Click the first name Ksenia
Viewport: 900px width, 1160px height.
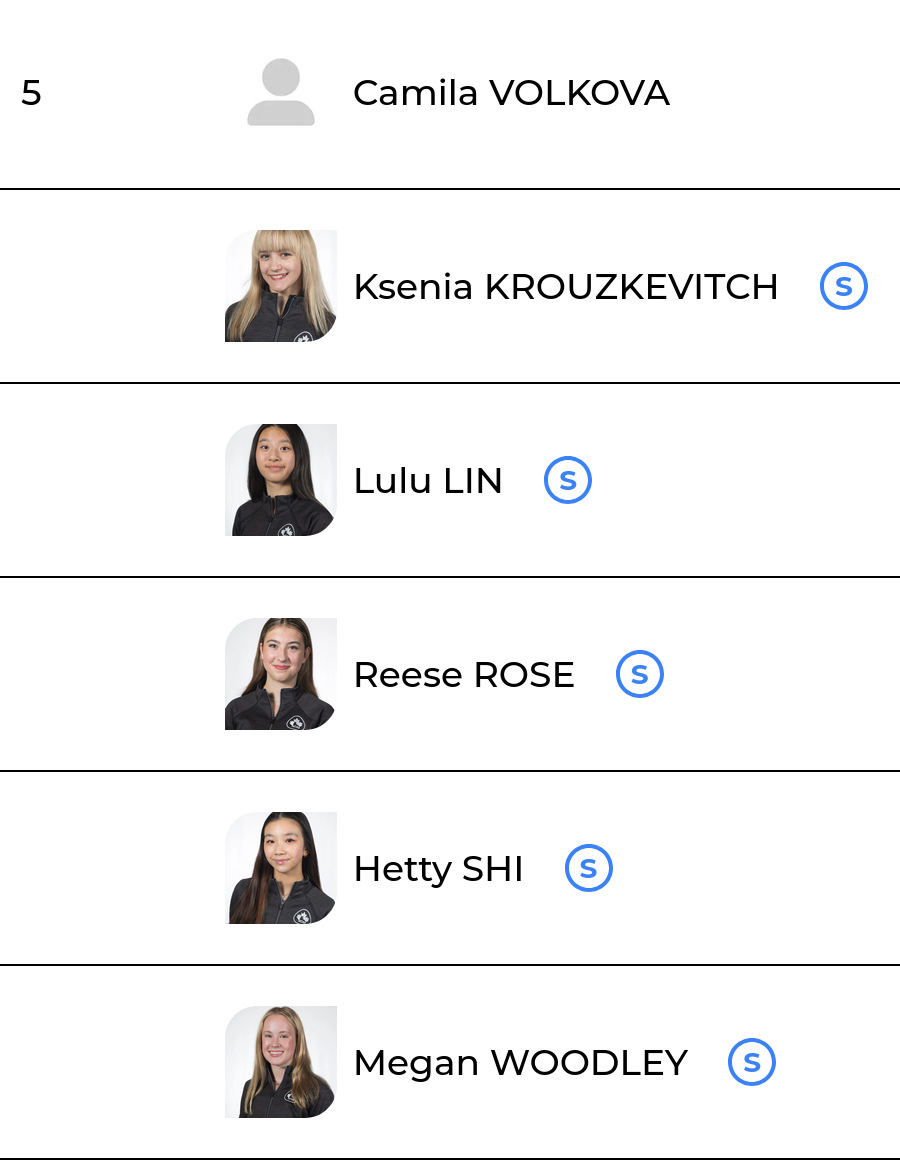[413, 287]
